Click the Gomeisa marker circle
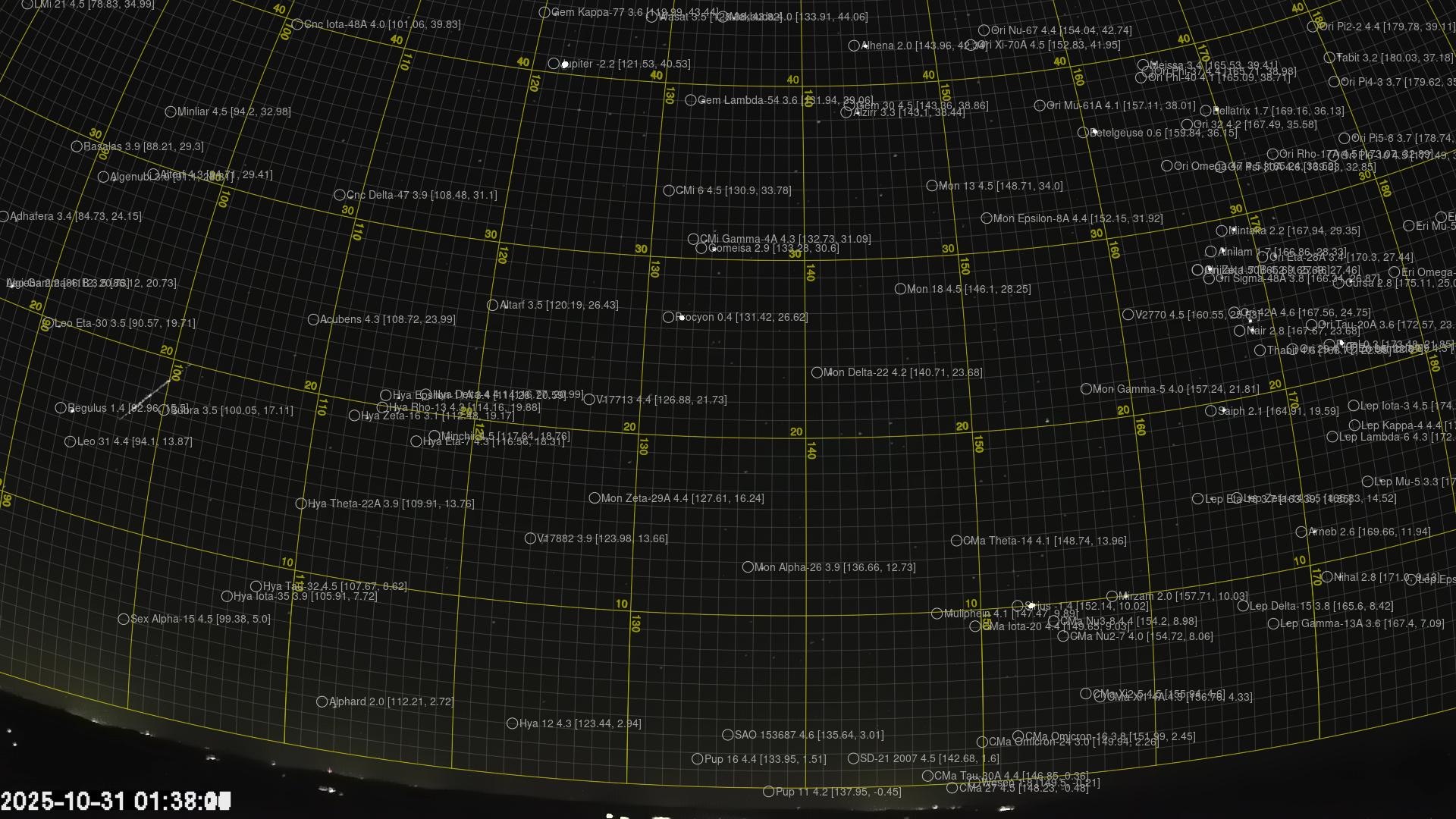The height and width of the screenshot is (819, 1456). click(701, 248)
